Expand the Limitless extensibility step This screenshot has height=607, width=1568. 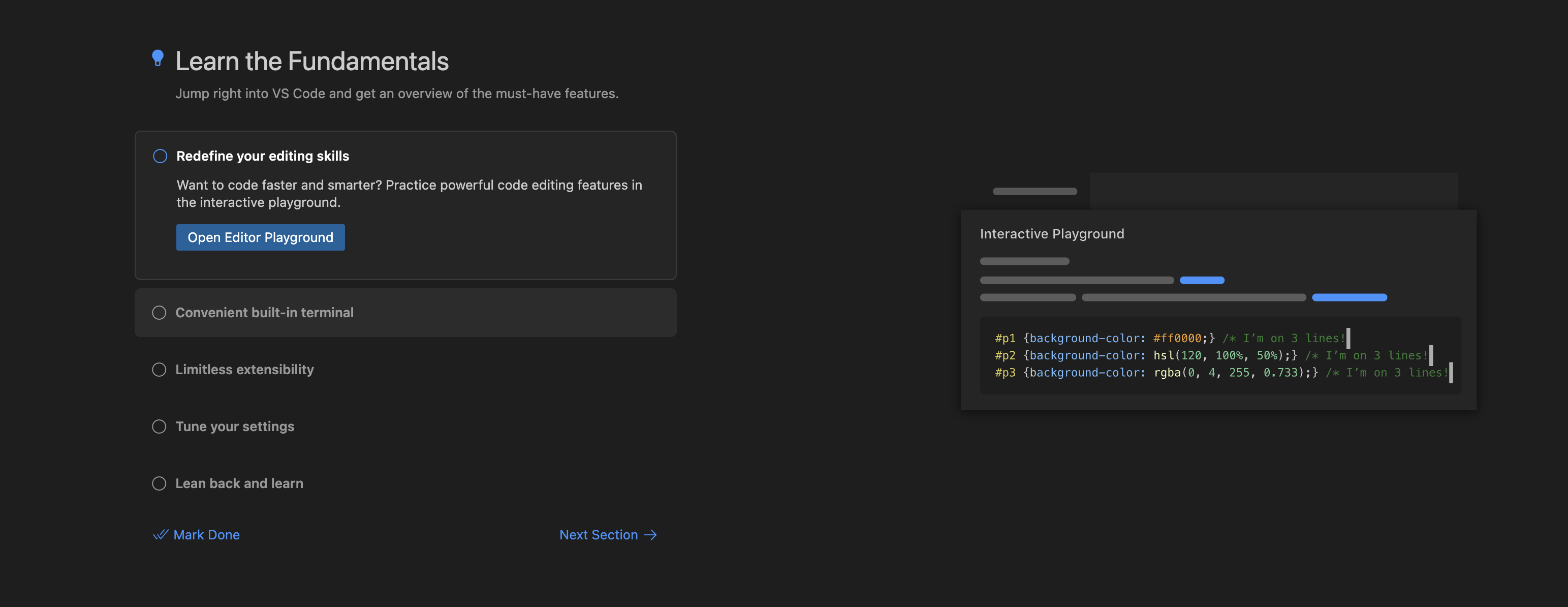(245, 370)
